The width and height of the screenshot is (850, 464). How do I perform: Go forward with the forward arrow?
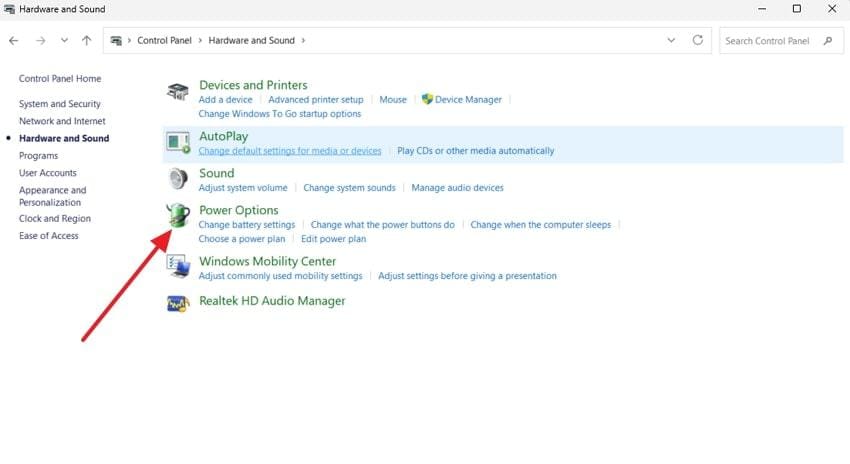coord(41,41)
